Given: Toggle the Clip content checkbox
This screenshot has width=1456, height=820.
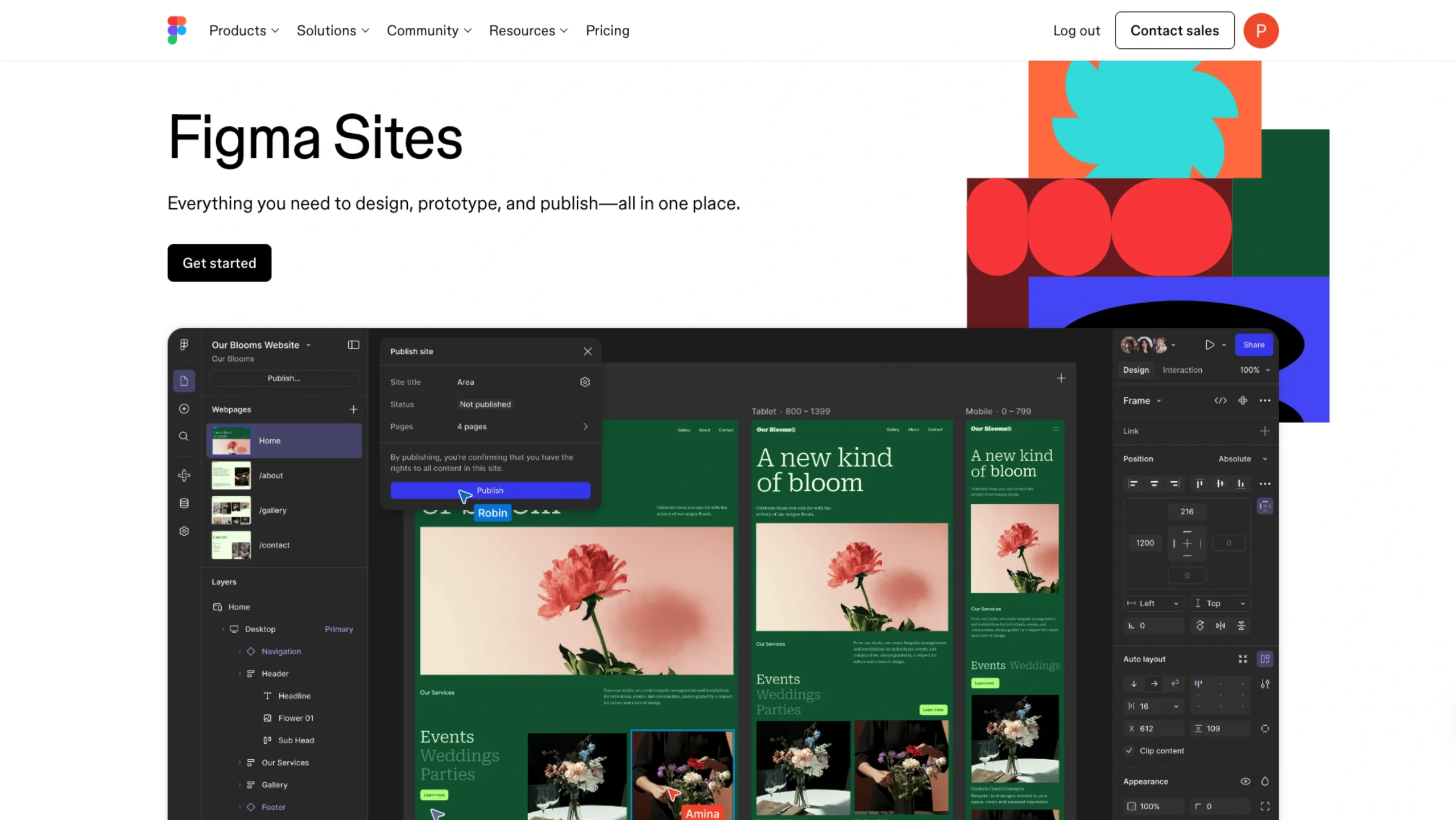Looking at the screenshot, I should pyautogui.click(x=1130, y=751).
